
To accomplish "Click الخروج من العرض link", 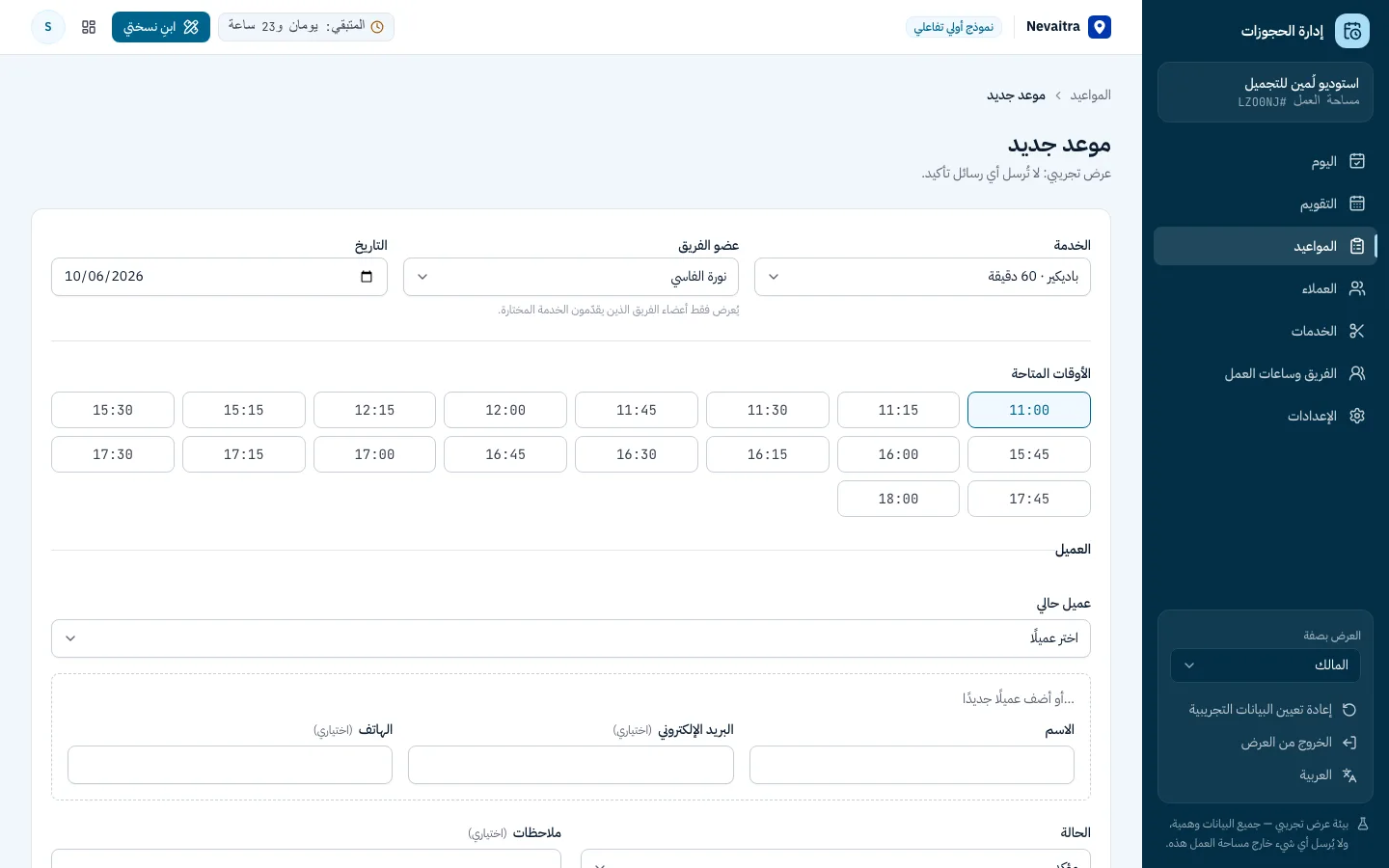I will 1266,743.
